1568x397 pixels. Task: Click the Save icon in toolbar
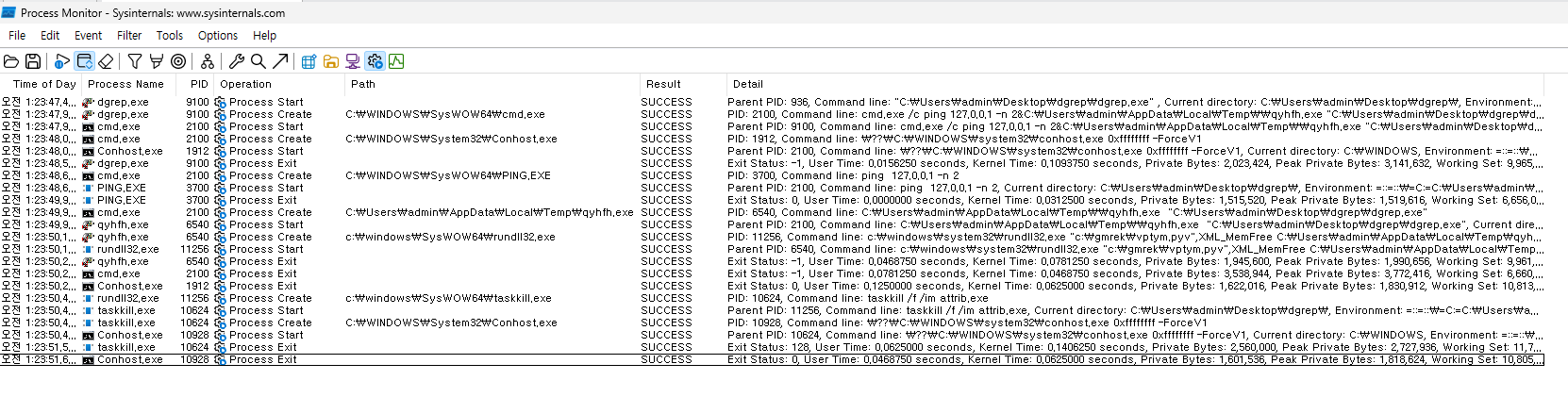click(x=33, y=61)
